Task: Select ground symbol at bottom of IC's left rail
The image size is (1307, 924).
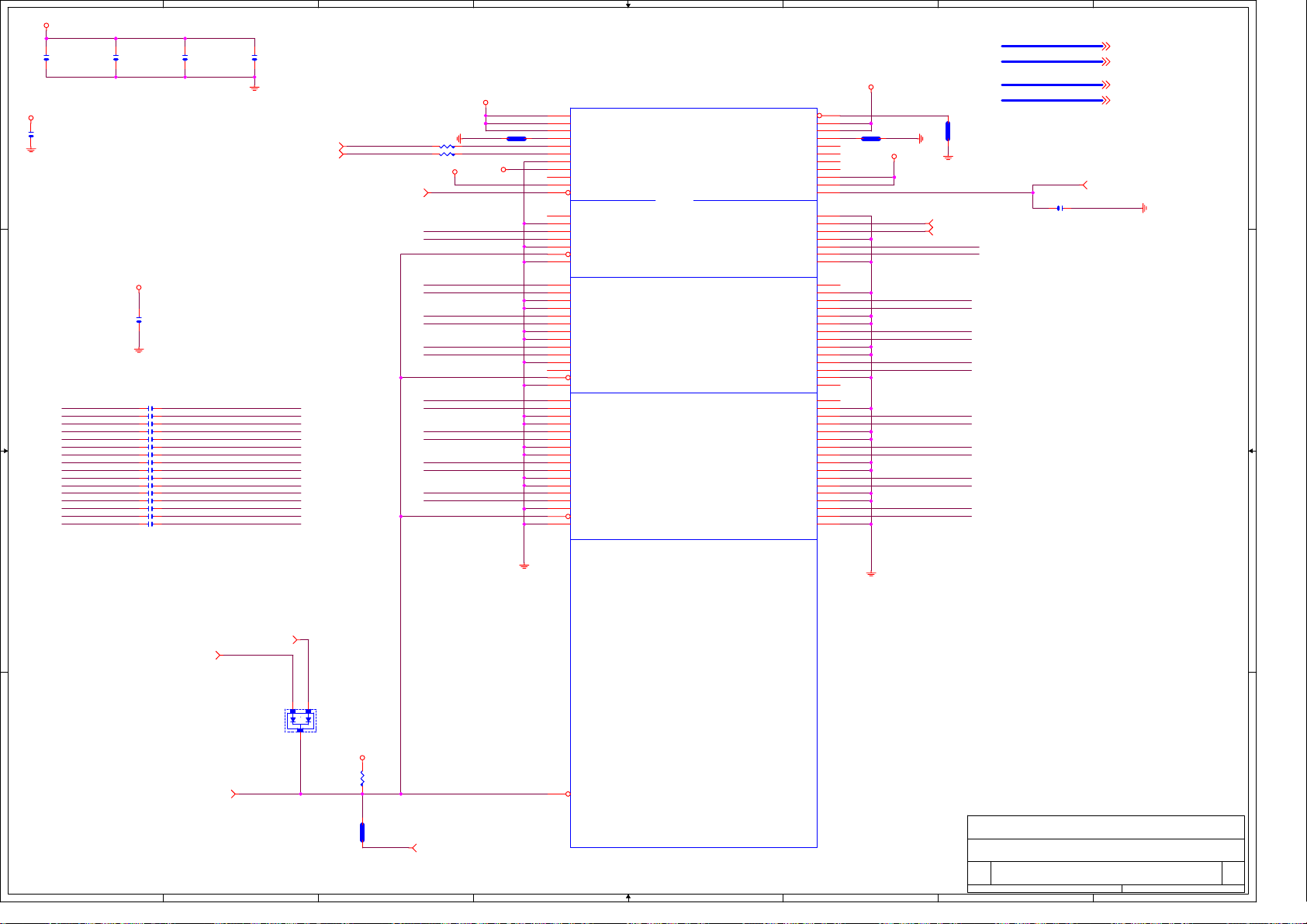Action: pyautogui.click(x=524, y=566)
